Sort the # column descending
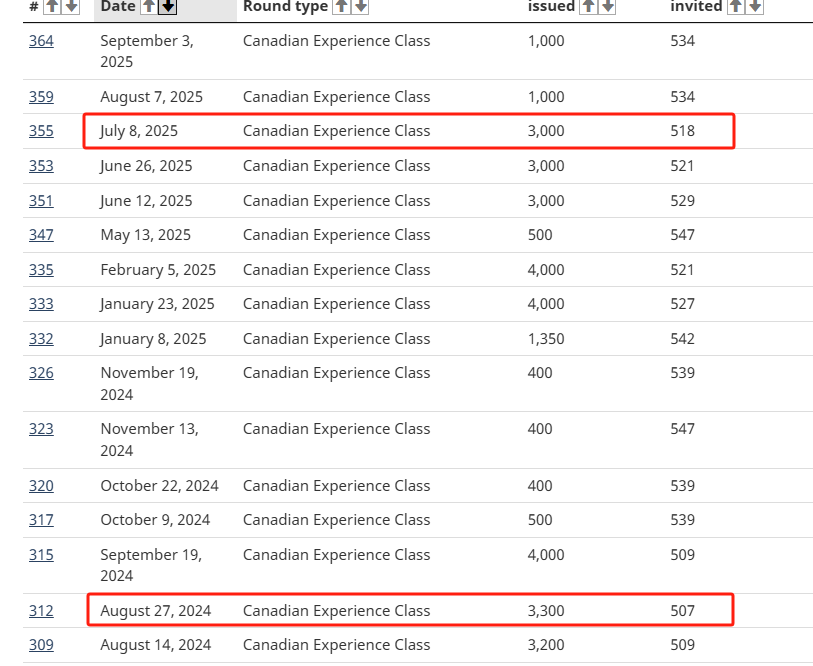813x666 pixels. coord(70,7)
